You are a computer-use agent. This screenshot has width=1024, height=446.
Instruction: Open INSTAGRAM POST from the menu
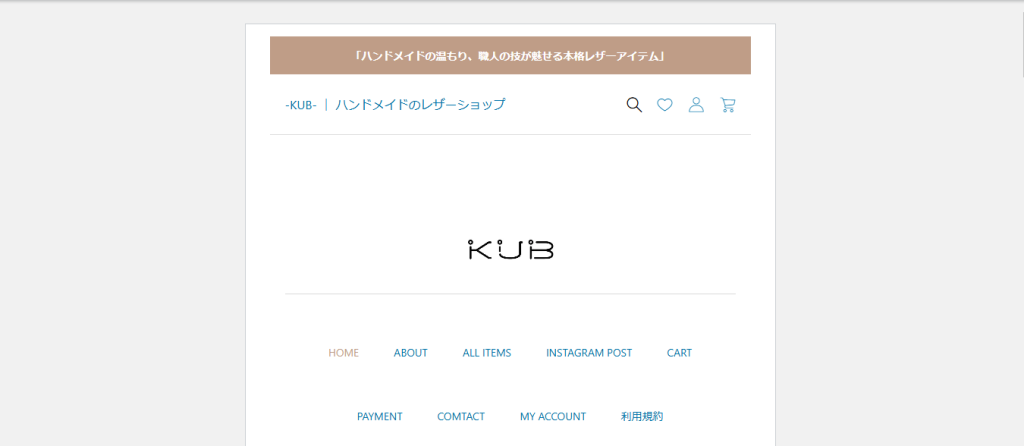point(589,353)
